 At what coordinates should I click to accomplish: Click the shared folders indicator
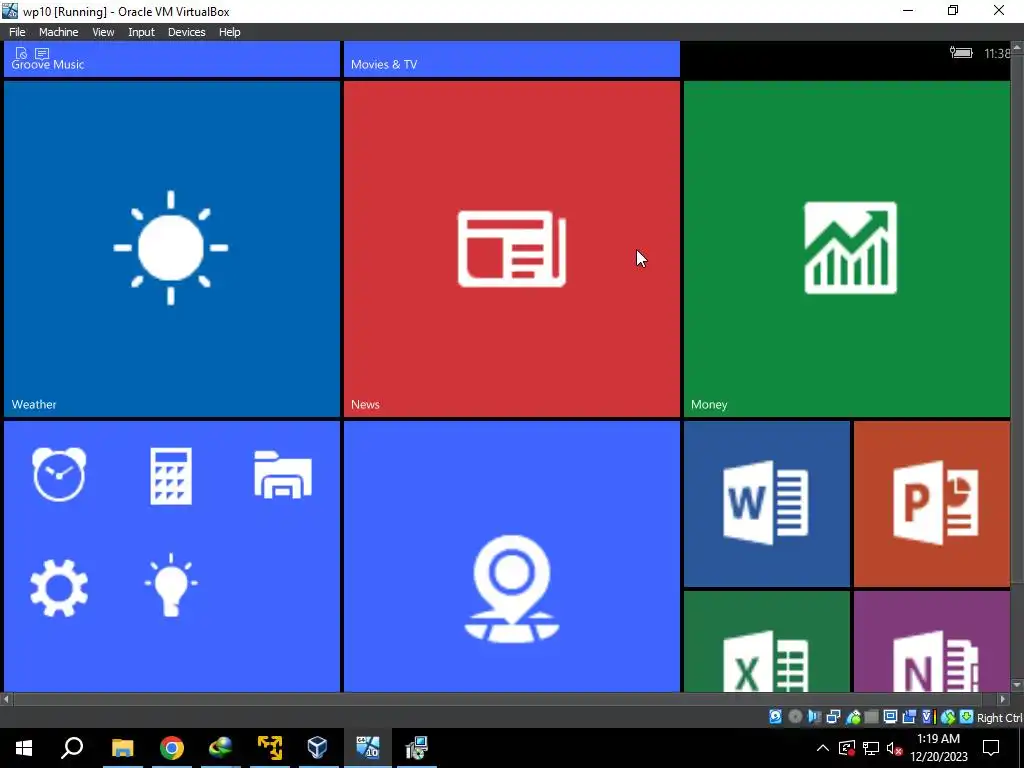[x=871, y=717]
